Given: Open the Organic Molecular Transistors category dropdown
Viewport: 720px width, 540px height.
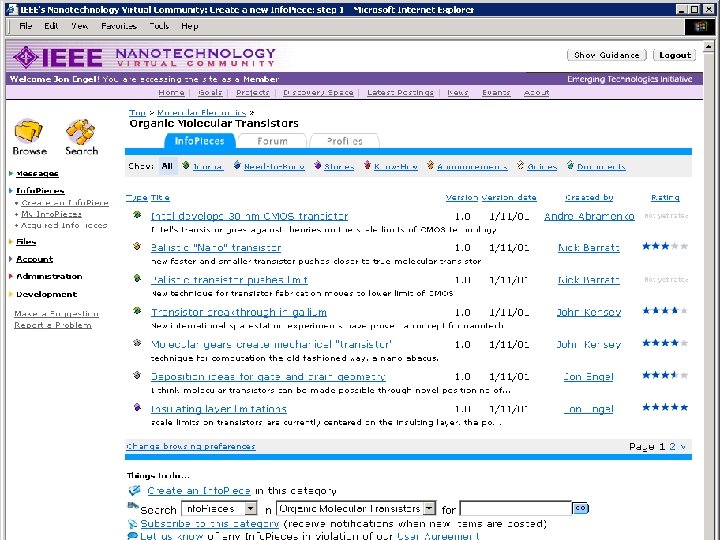Looking at the screenshot, I should 429,508.
